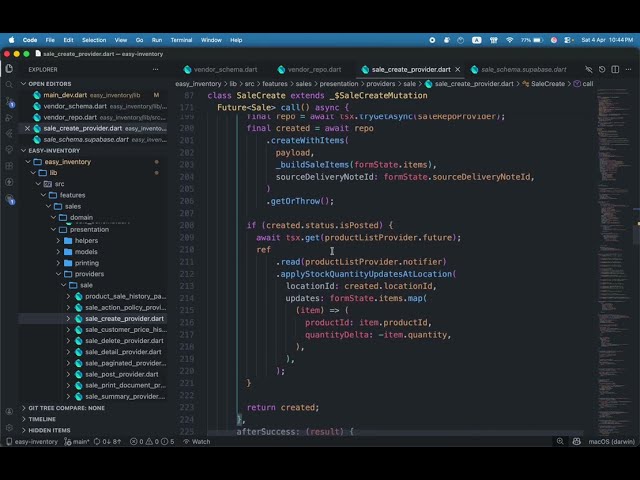Click 'presentation' breadcrumb segment
Viewport: 640px width, 480px height.
coord(338,84)
